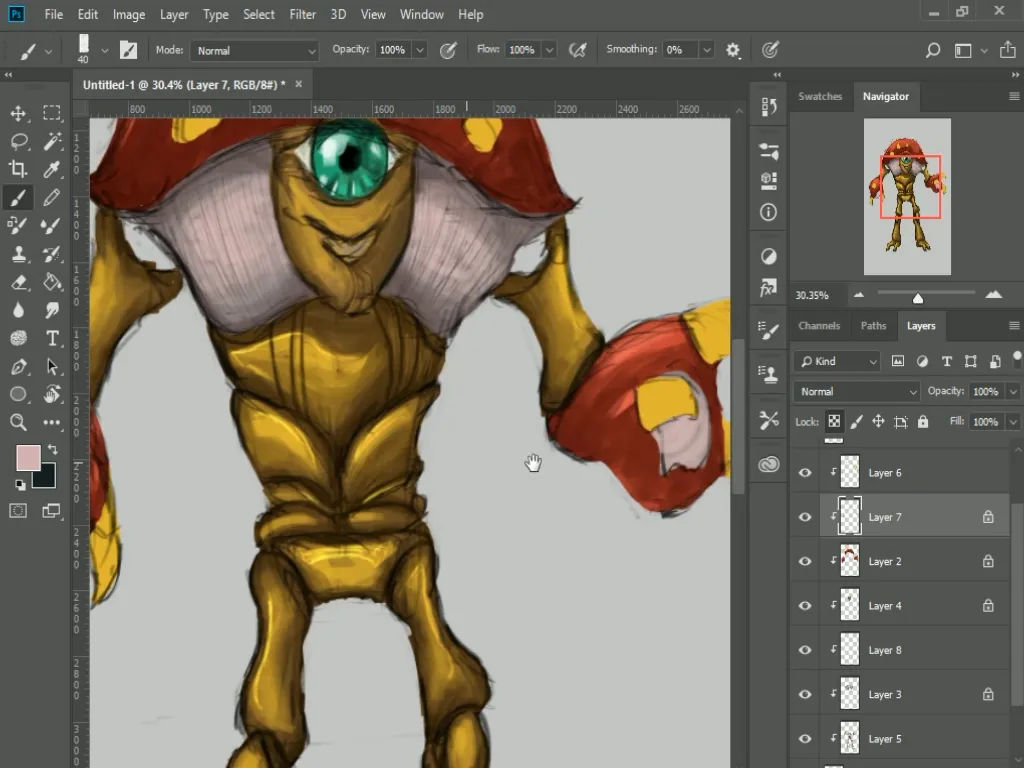The image size is (1024, 768).
Task: Swap foreground and background colors
Action: pyautogui.click(x=52, y=450)
